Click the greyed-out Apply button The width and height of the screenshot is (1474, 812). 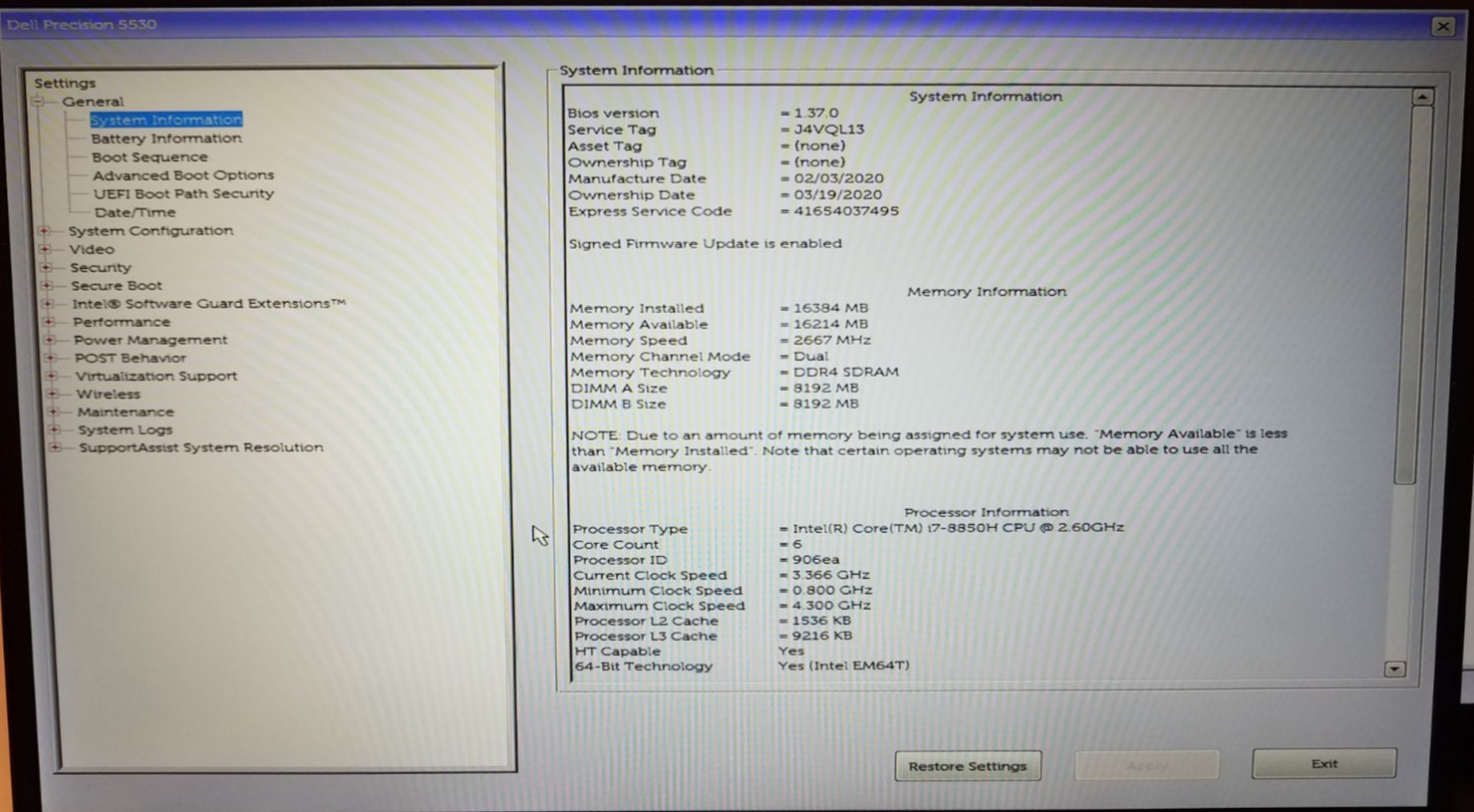1147,765
